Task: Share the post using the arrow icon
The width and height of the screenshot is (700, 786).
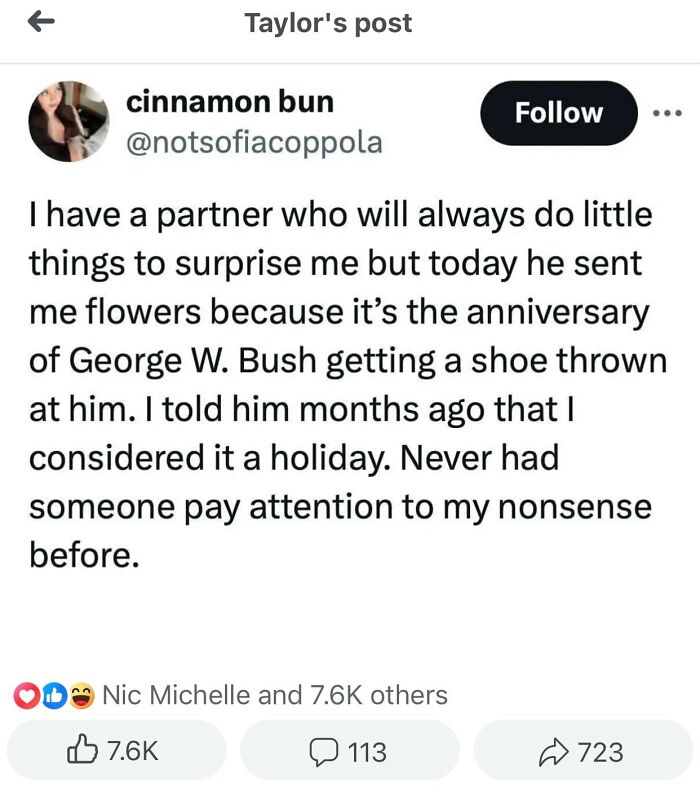Action: point(554,750)
